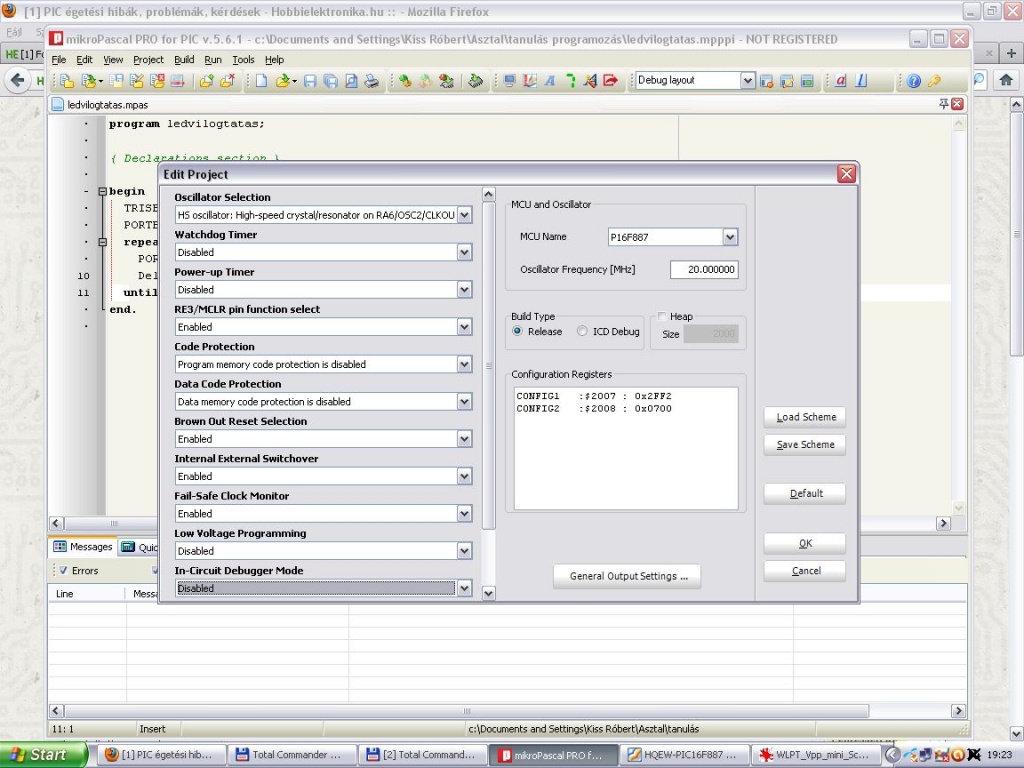Click the Save All stacked disks icon
Screen dimensions: 1024x768
click(331, 81)
